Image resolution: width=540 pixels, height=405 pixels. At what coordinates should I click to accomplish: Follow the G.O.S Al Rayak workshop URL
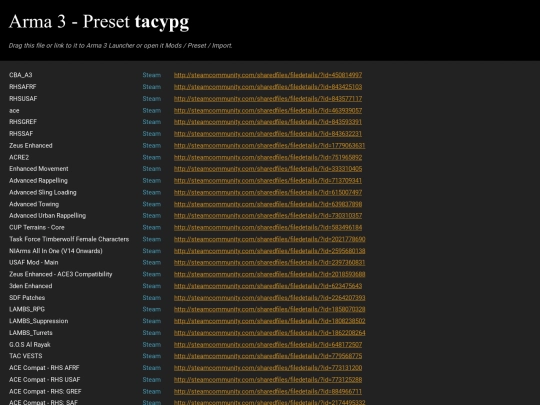(x=268, y=344)
